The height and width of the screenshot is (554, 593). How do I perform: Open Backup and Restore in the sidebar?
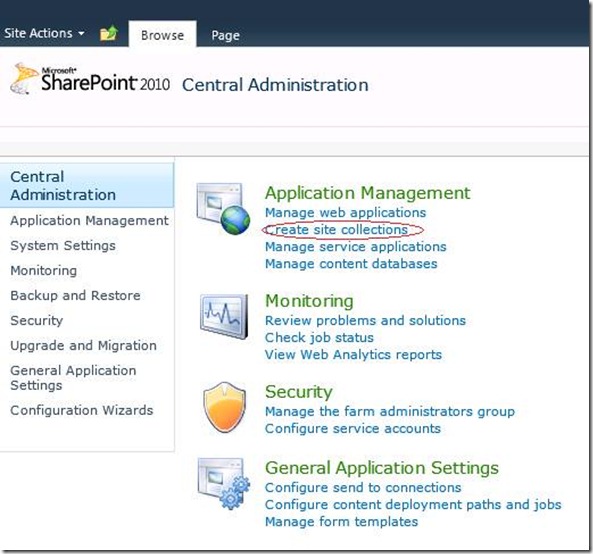[75, 295]
